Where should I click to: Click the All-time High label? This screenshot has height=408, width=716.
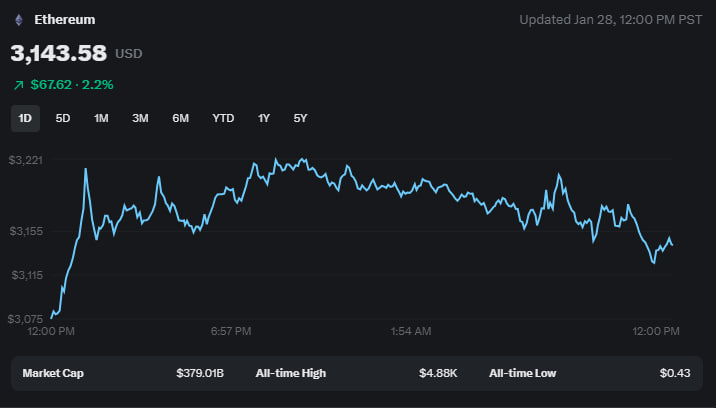tap(291, 373)
